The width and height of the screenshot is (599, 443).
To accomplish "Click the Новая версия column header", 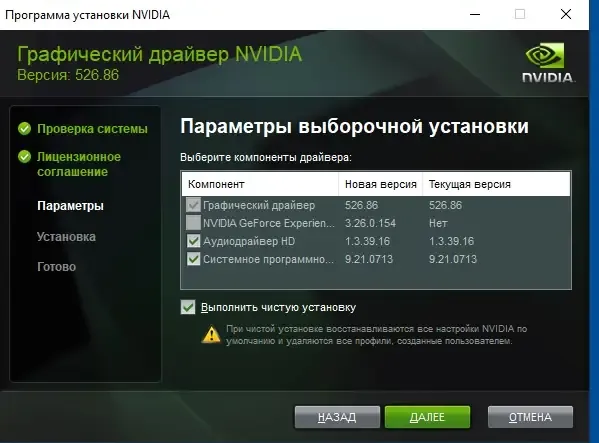I will click(380, 184).
